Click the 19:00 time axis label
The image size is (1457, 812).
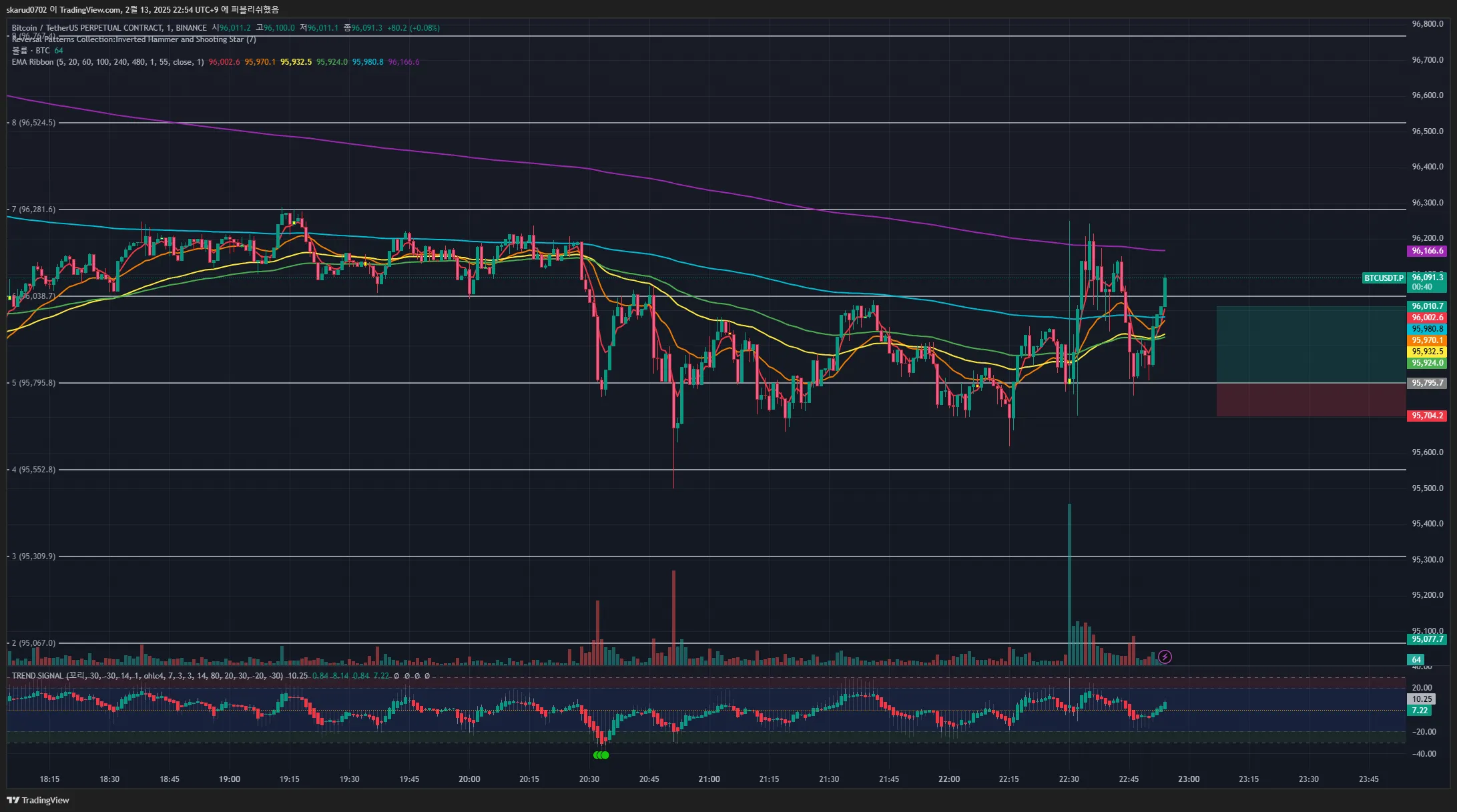tap(230, 779)
